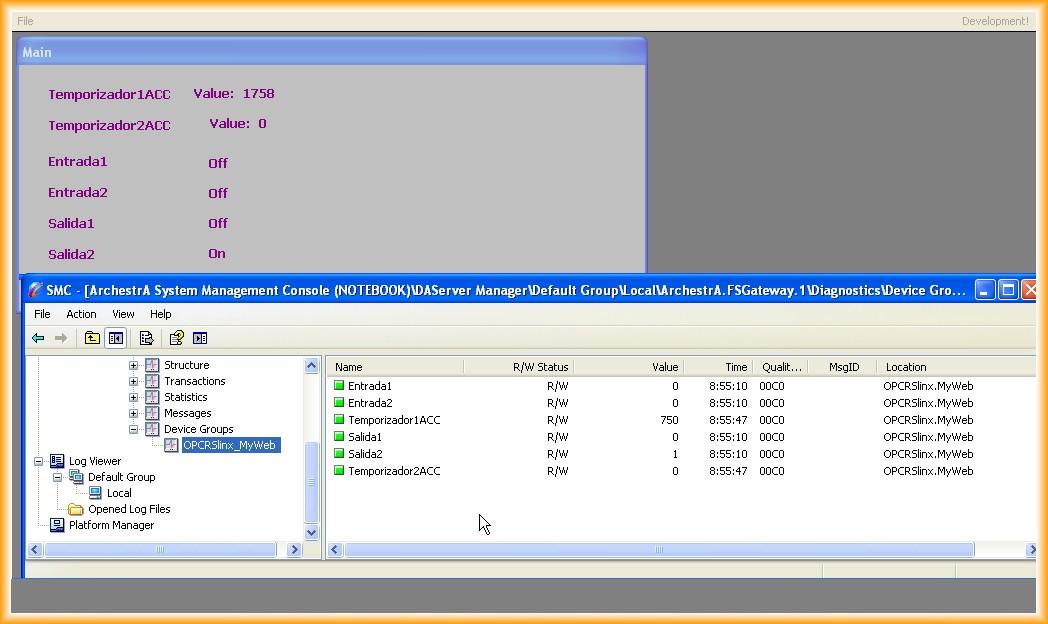The image size is (1048, 624).
Task: Toggle the Show/Hide Console Tree button
Action: 116,338
